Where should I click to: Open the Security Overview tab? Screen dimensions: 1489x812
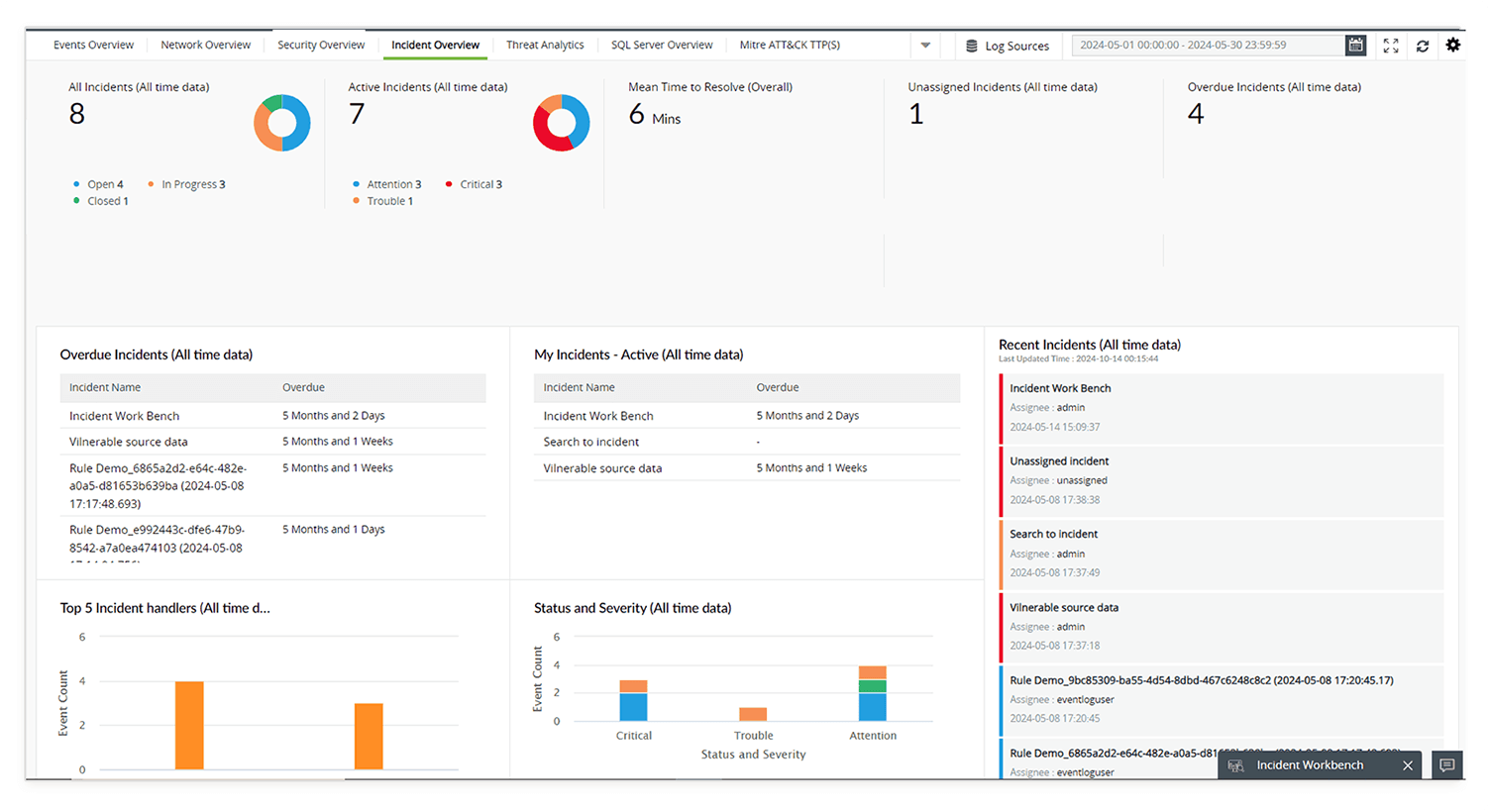tap(321, 45)
